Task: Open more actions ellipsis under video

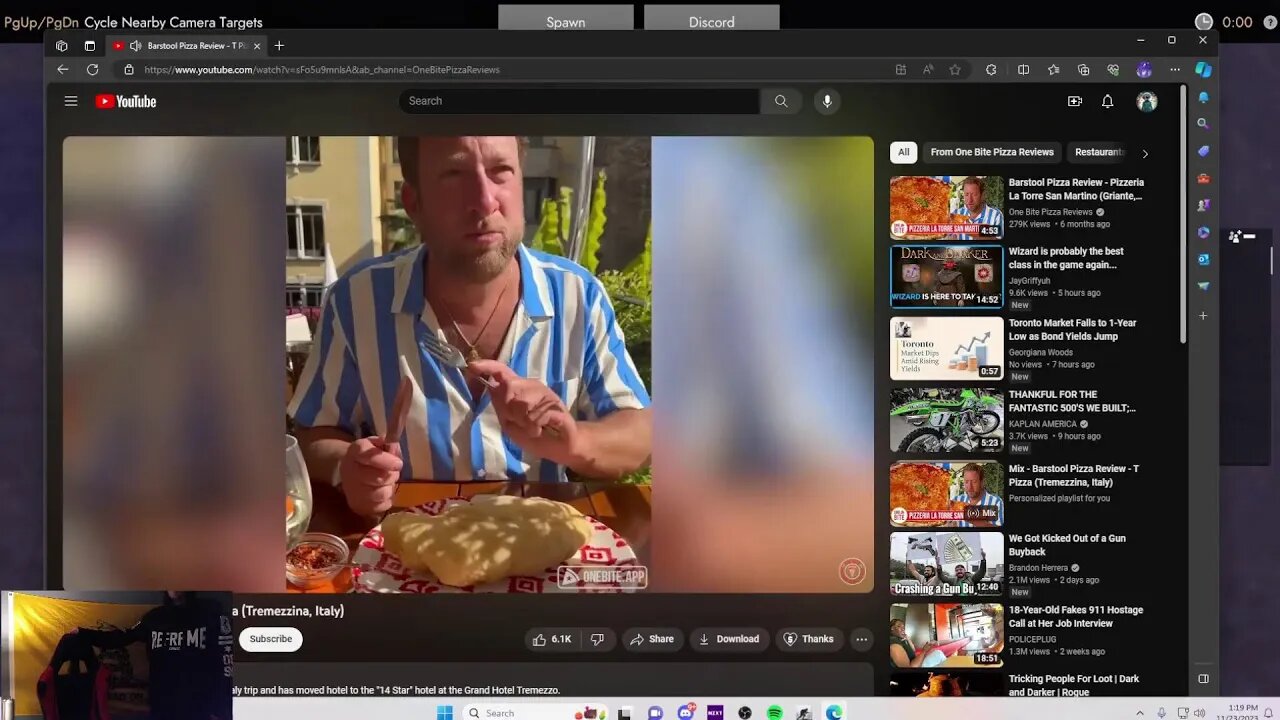Action: pyautogui.click(x=861, y=639)
